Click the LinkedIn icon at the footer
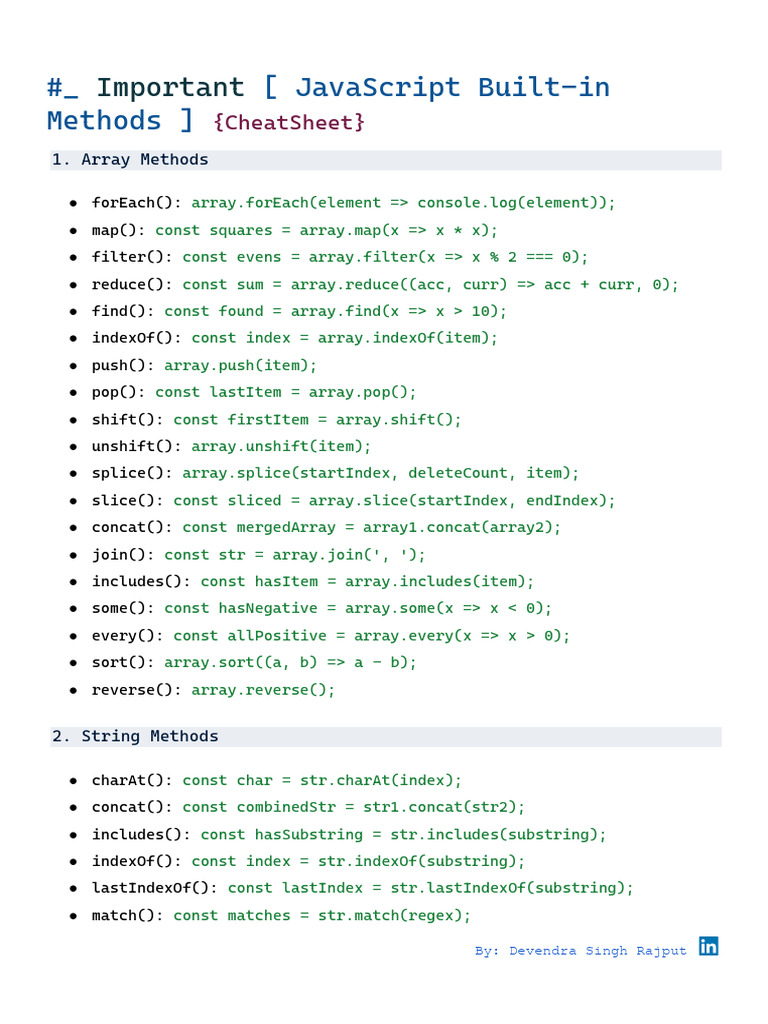Viewport: 768px width, 1024px height. [x=708, y=946]
